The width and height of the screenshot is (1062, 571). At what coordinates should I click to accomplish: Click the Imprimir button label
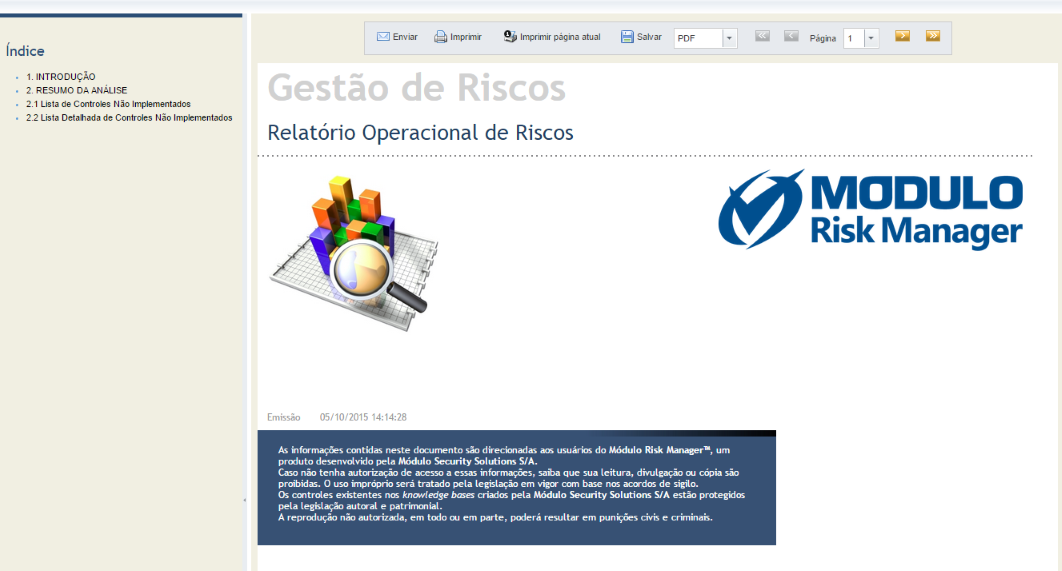[x=466, y=37]
